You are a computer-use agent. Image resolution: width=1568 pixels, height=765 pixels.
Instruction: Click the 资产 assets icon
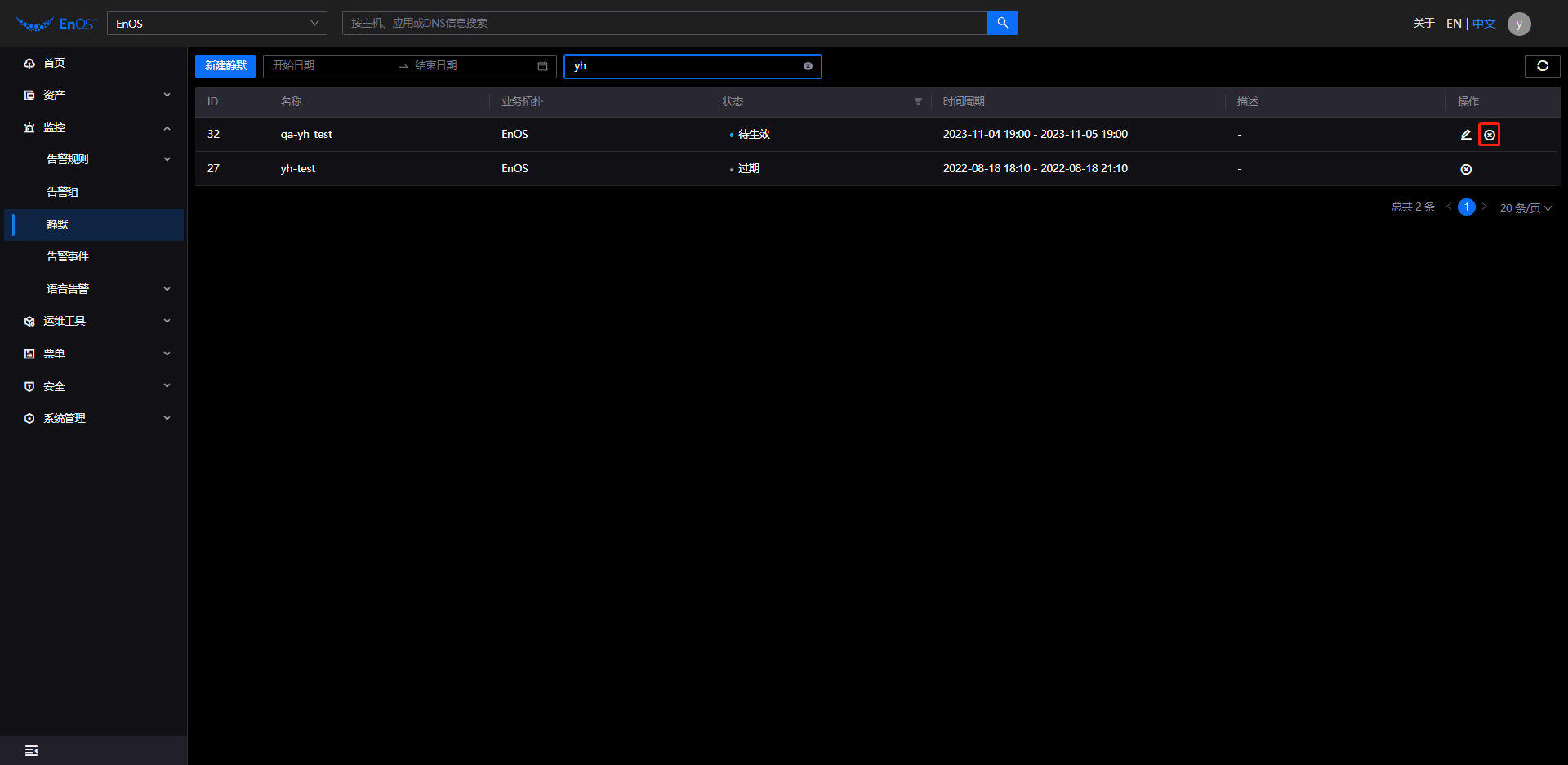(29, 95)
